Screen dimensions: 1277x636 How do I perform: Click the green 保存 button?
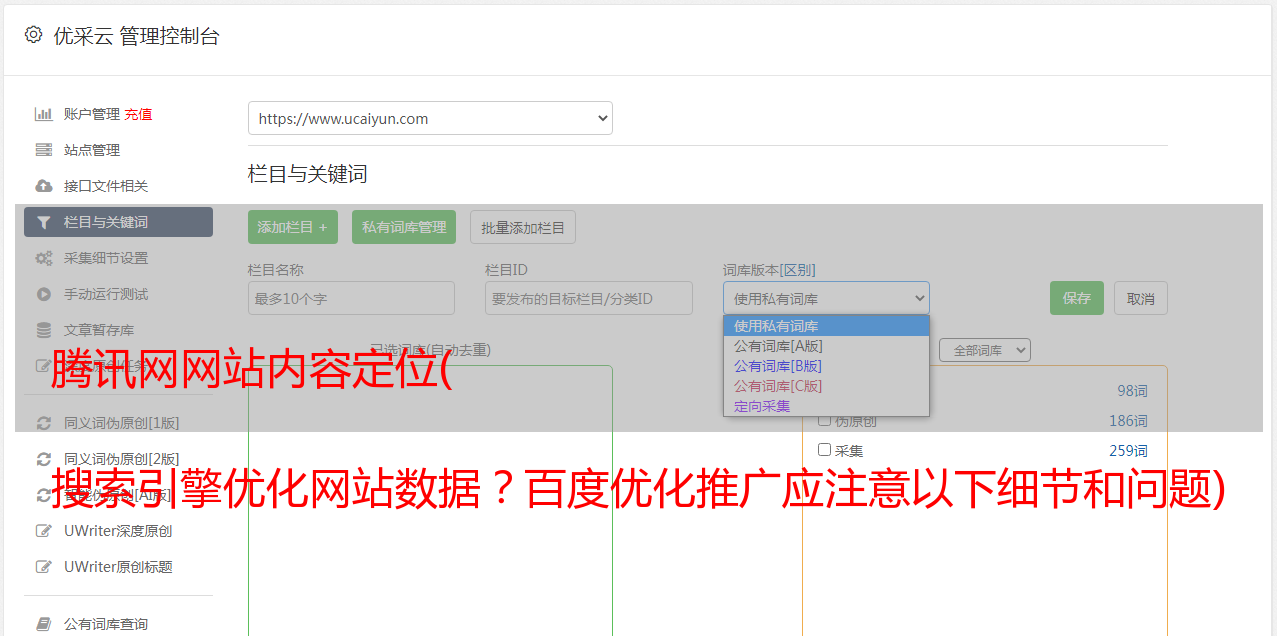[x=1077, y=298]
